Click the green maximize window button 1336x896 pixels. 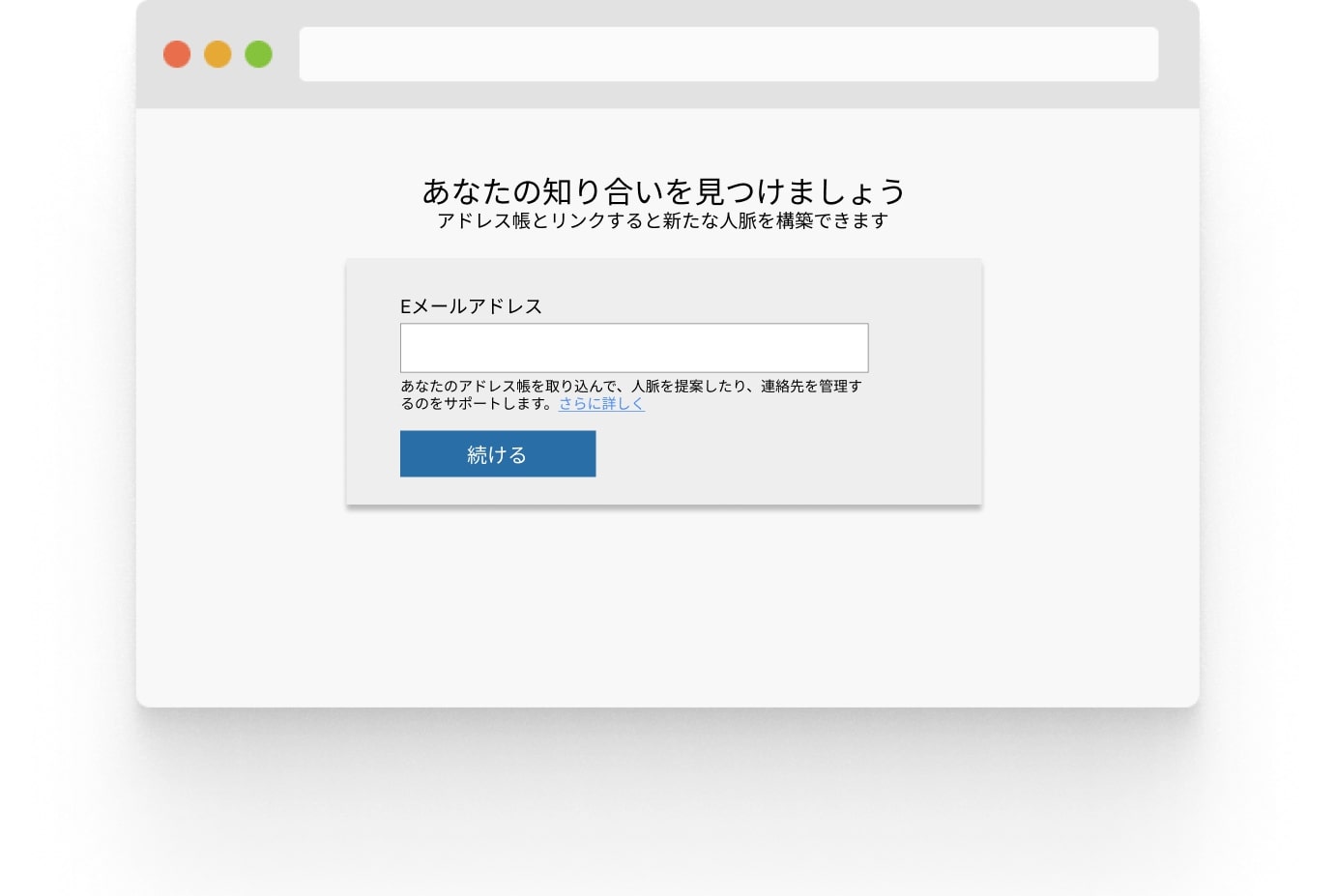tap(258, 54)
